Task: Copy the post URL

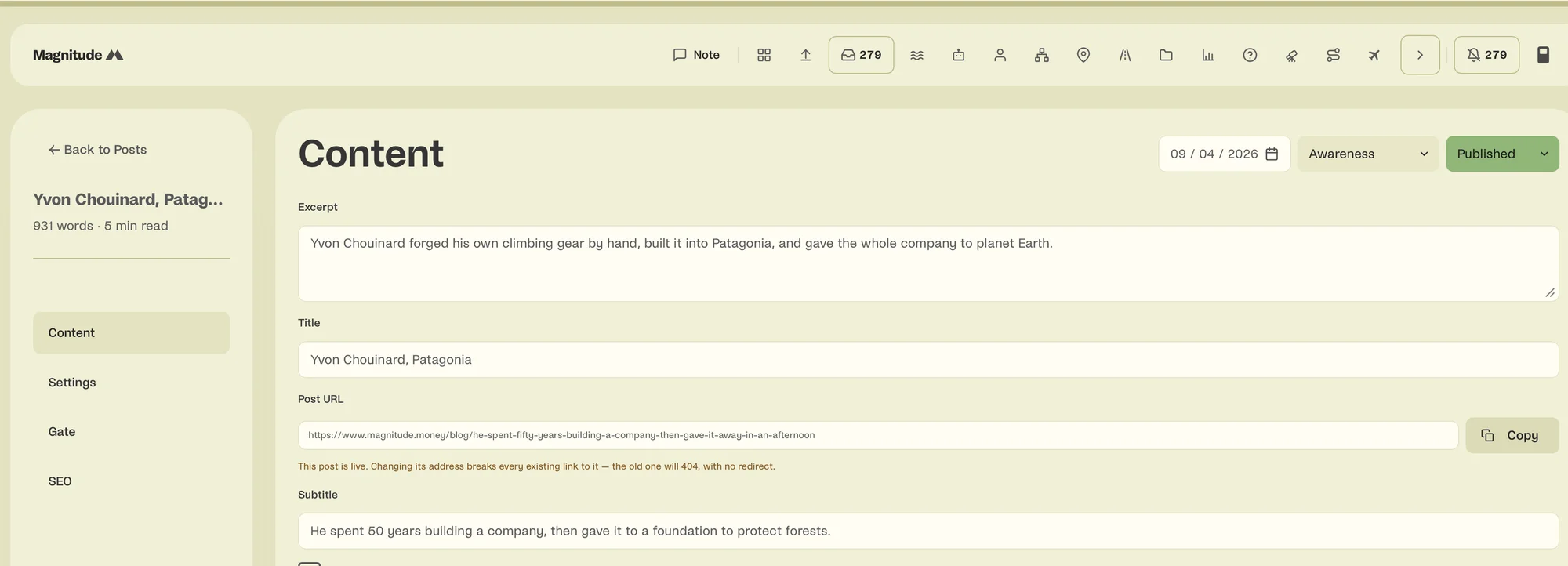Action: point(1512,435)
